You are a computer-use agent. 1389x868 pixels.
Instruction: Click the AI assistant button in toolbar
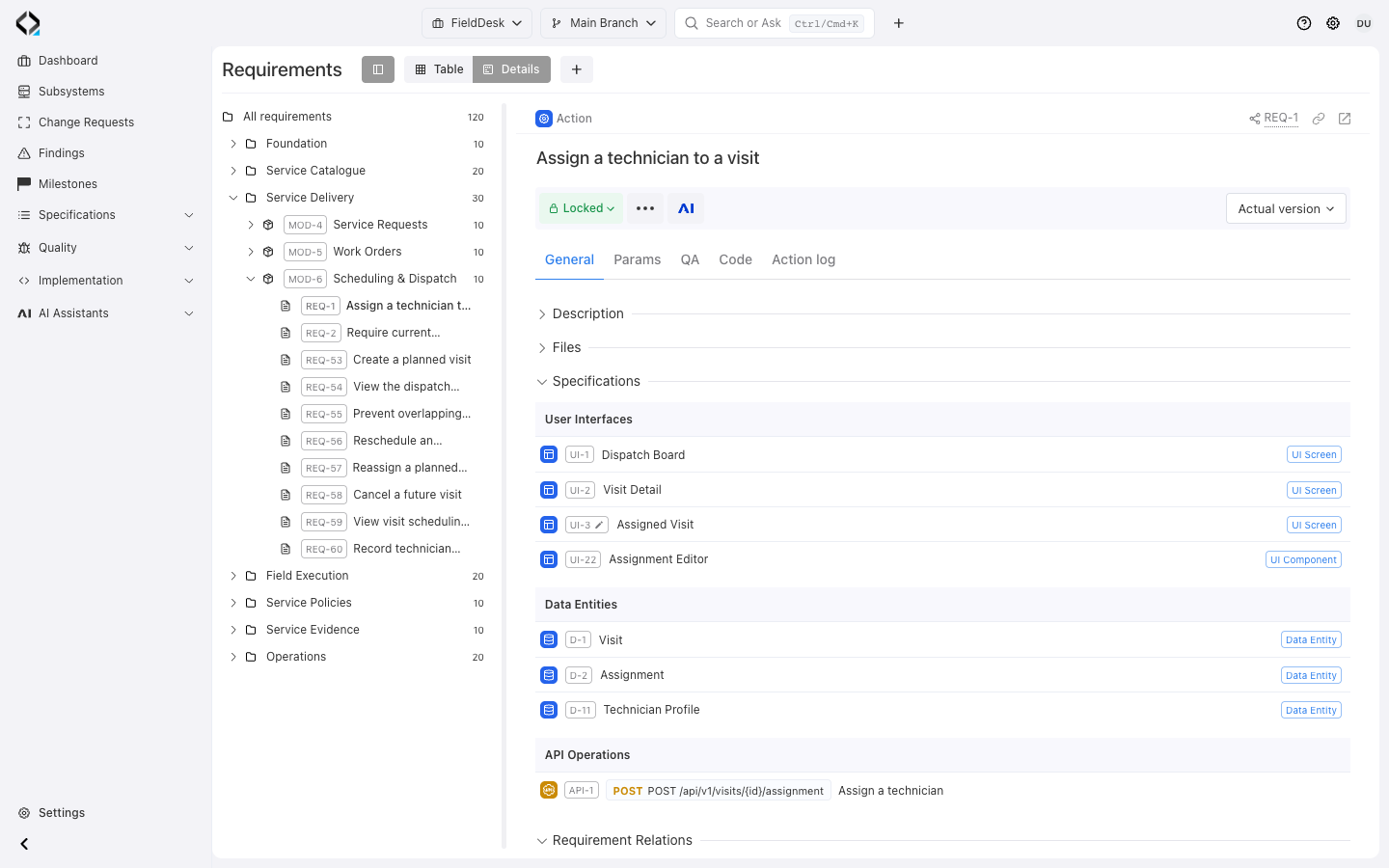(x=686, y=208)
